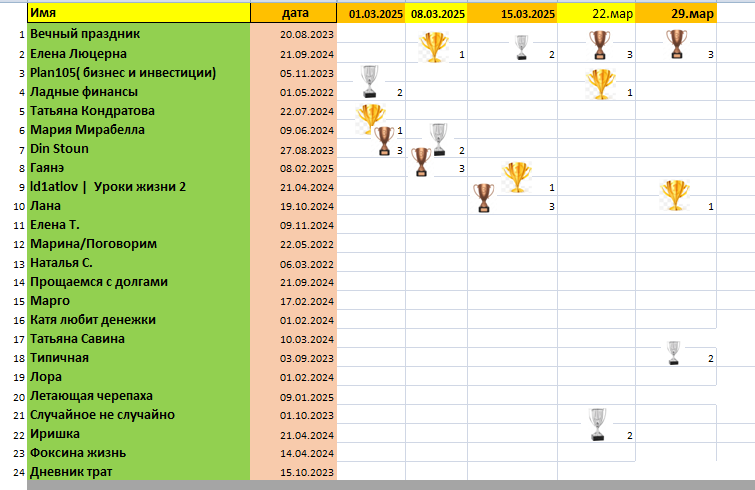The width and height of the screenshot is (755, 490).
Task: Pick the silver trophy in the 15.03.2025 column
Action: (x=521, y=47)
